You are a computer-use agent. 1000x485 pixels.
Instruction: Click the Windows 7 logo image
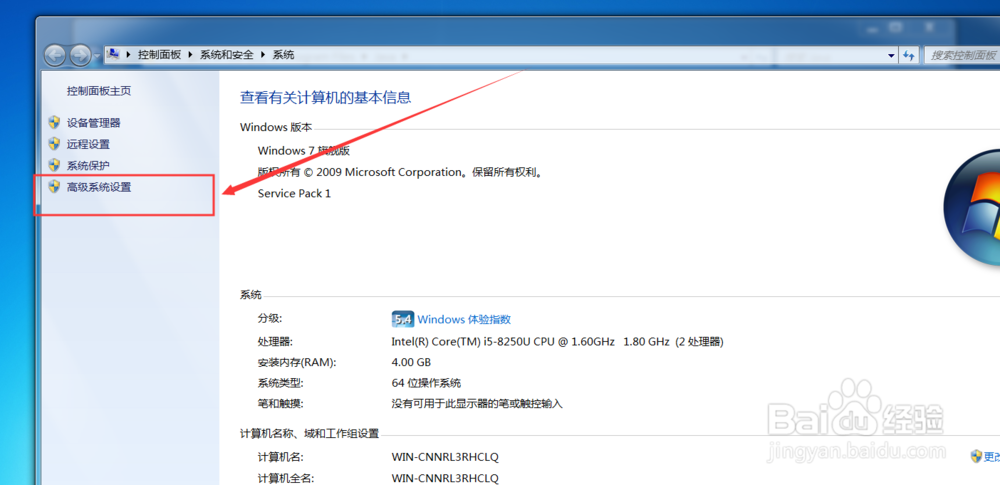point(972,208)
